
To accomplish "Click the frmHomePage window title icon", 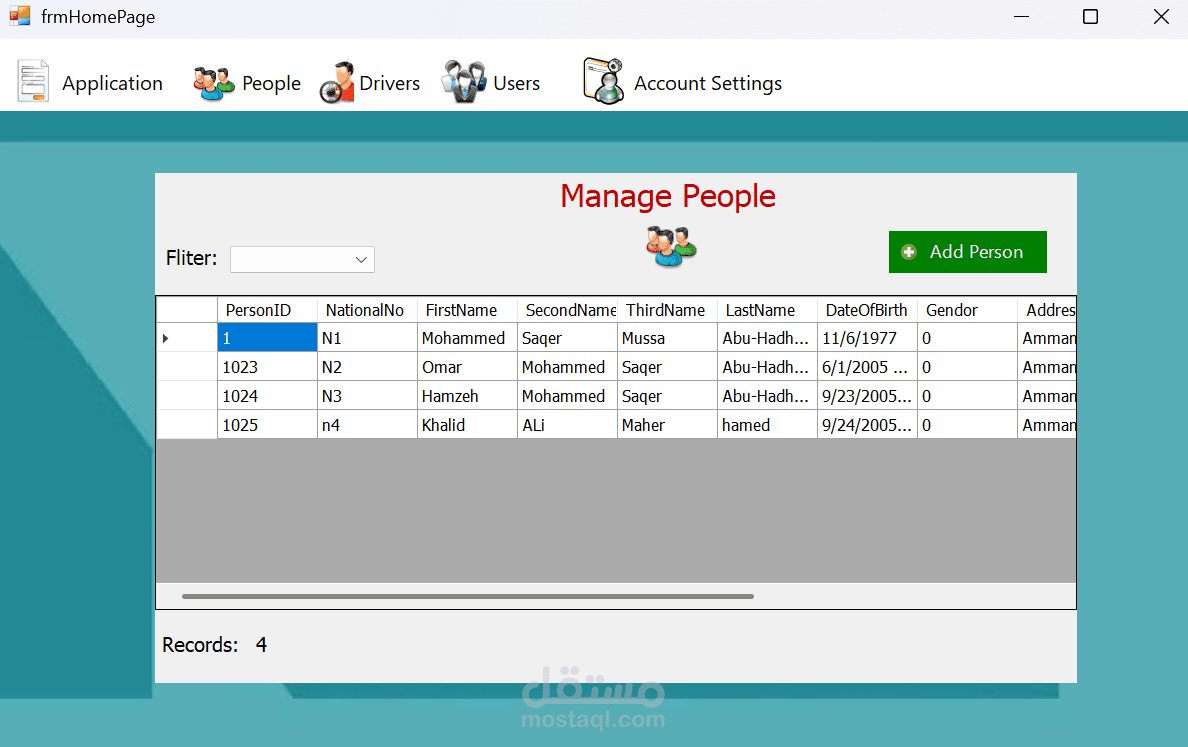I will coord(20,17).
